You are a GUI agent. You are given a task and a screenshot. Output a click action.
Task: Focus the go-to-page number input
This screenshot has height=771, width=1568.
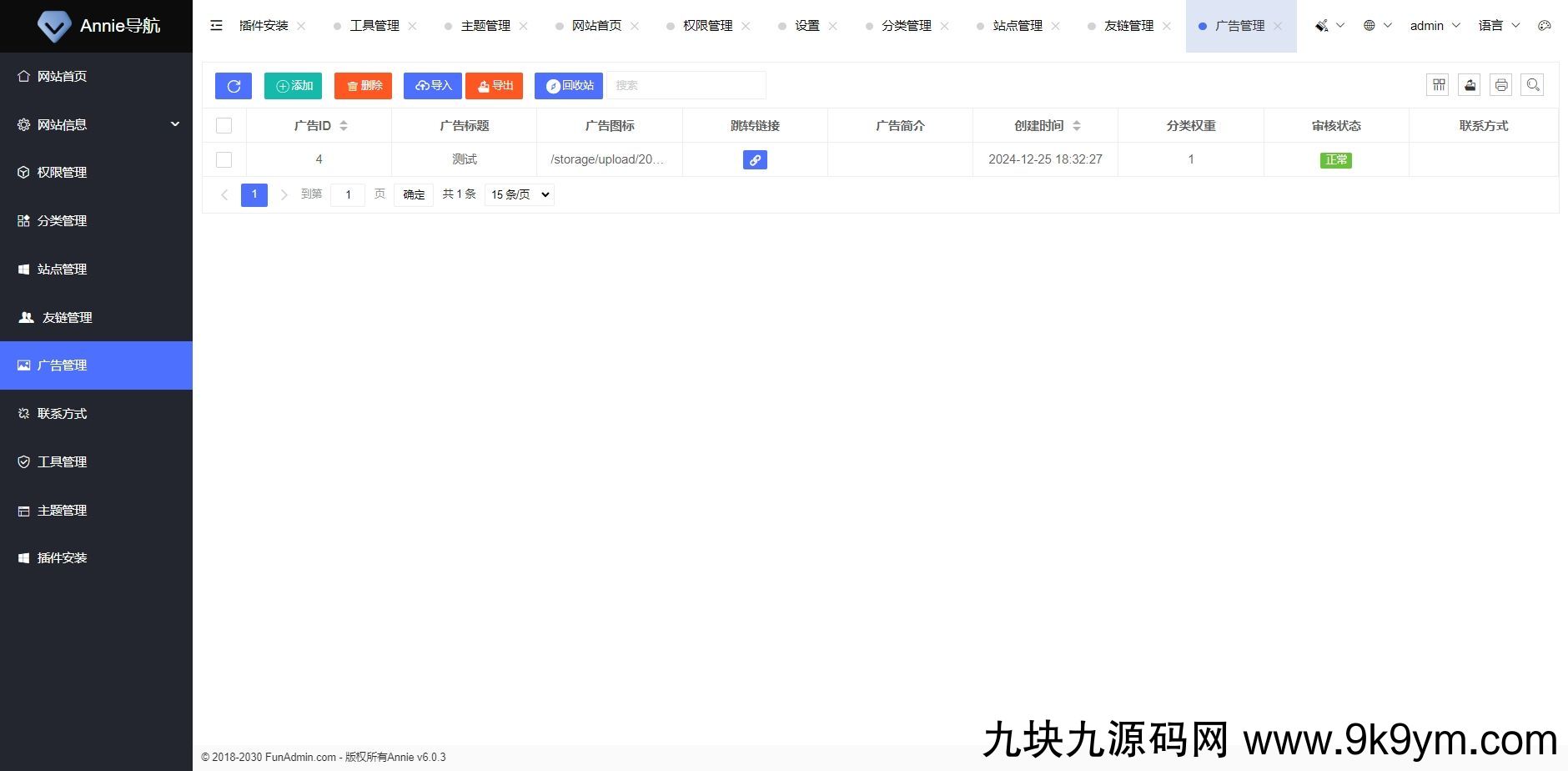pos(348,194)
